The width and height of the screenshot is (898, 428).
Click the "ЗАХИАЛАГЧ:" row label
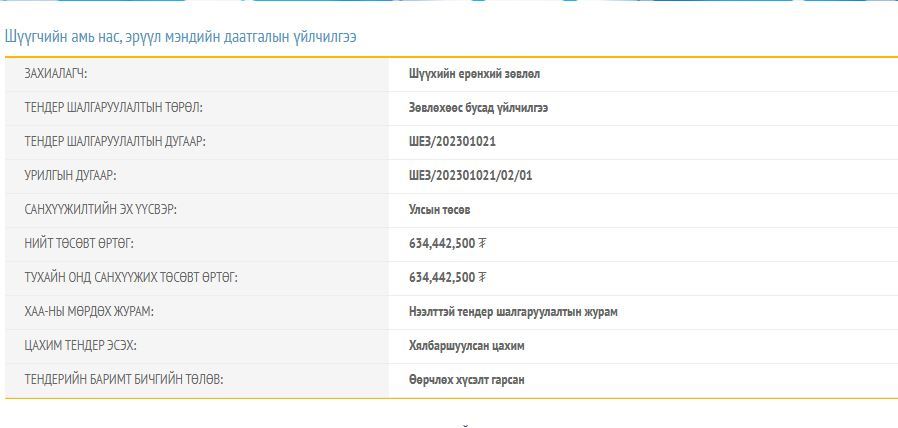coord(63,74)
